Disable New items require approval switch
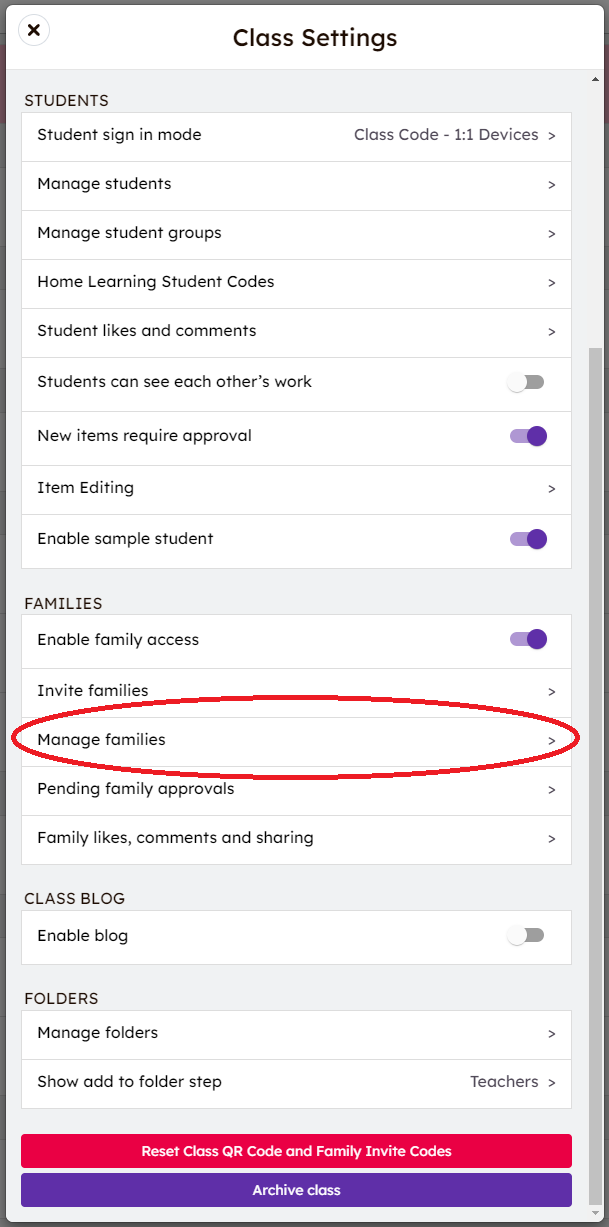 528,436
